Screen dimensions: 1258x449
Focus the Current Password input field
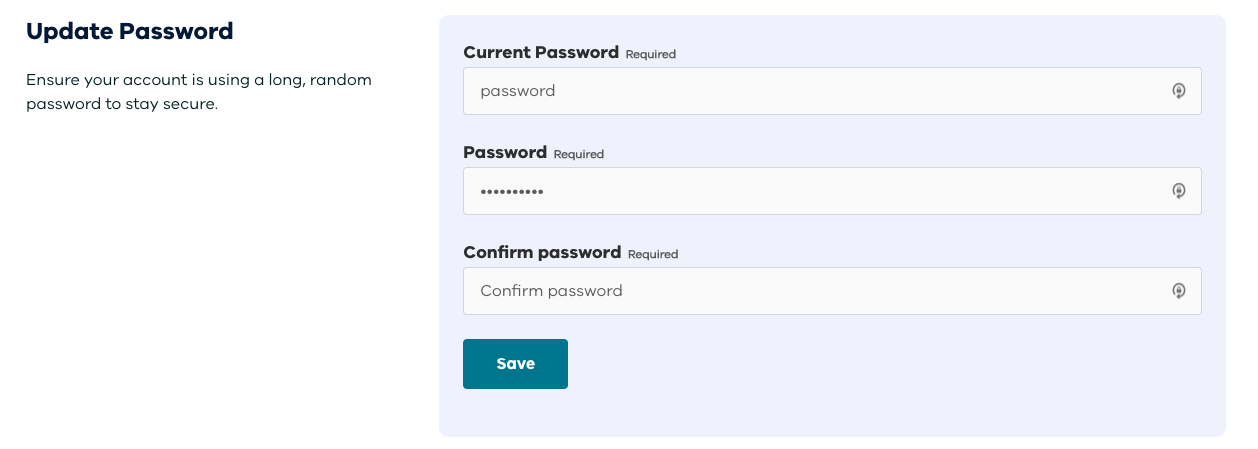pyautogui.click(x=800, y=91)
